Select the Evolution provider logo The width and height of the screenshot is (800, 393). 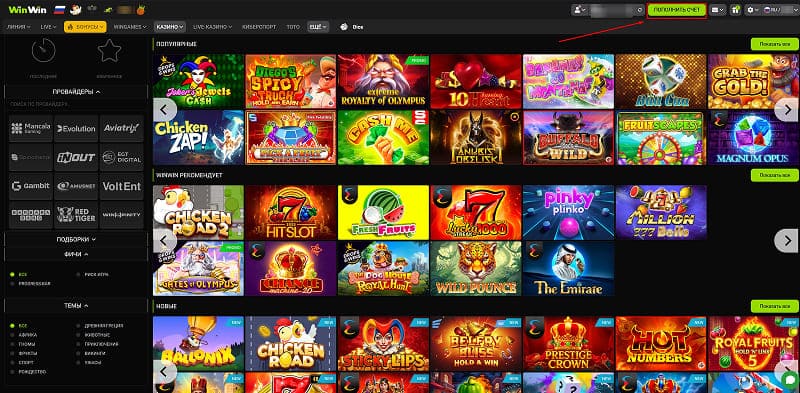pyautogui.click(x=76, y=129)
